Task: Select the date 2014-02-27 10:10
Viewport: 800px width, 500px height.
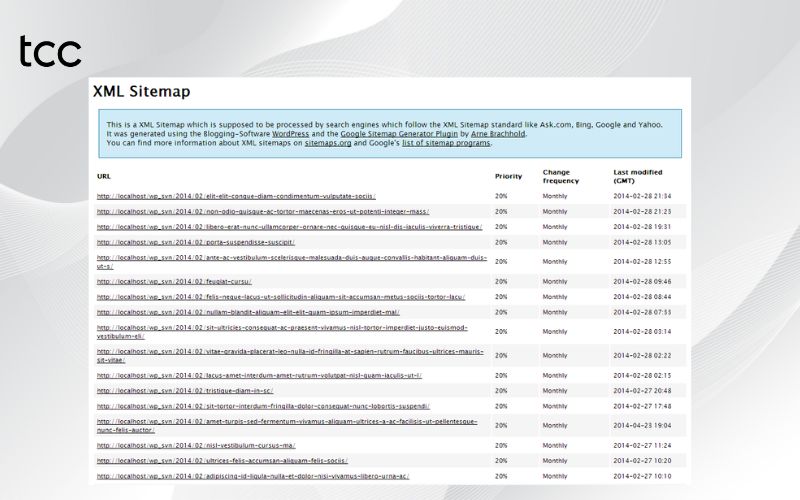Action: [642, 476]
